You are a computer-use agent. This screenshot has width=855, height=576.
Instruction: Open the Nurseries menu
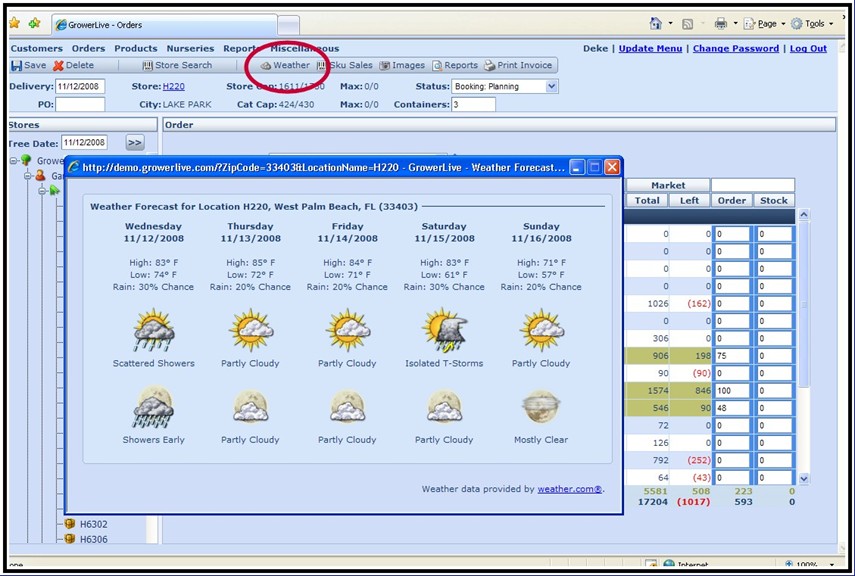click(x=190, y=48)
